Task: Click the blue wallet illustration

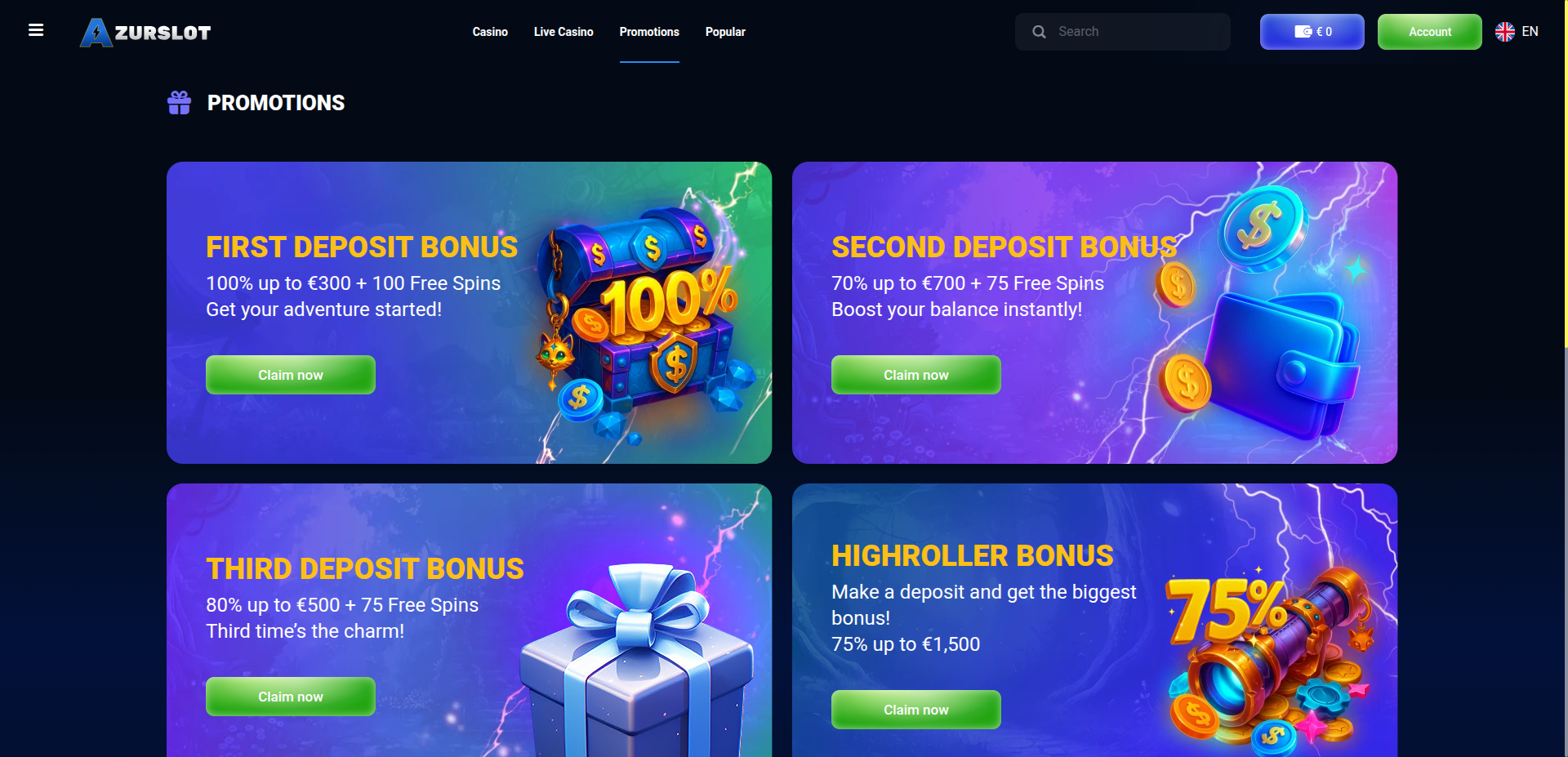Action: point(1278,363)
